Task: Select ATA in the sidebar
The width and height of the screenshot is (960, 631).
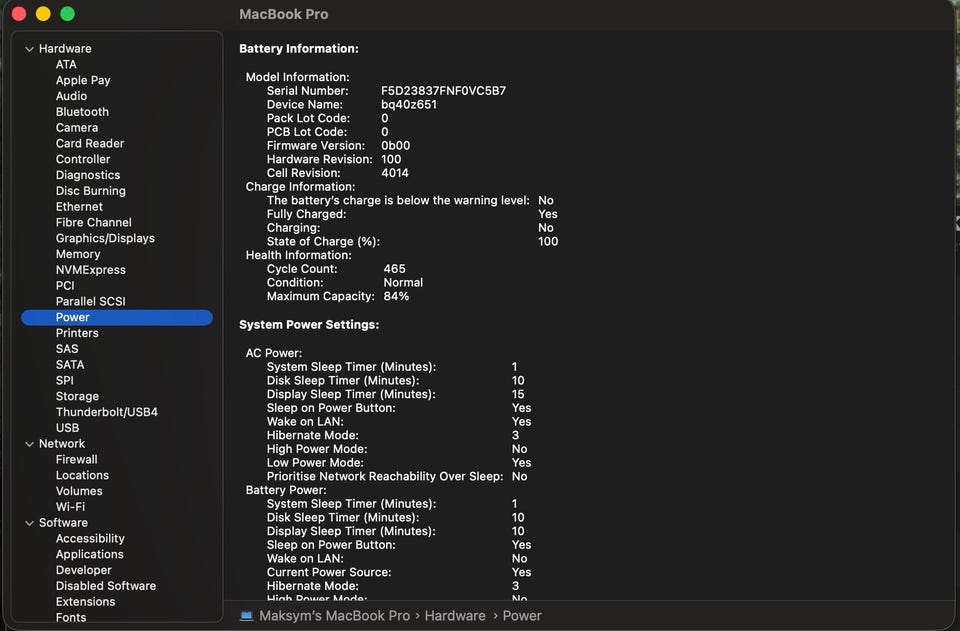Action: pyautogui.click(x=66, y=64)
